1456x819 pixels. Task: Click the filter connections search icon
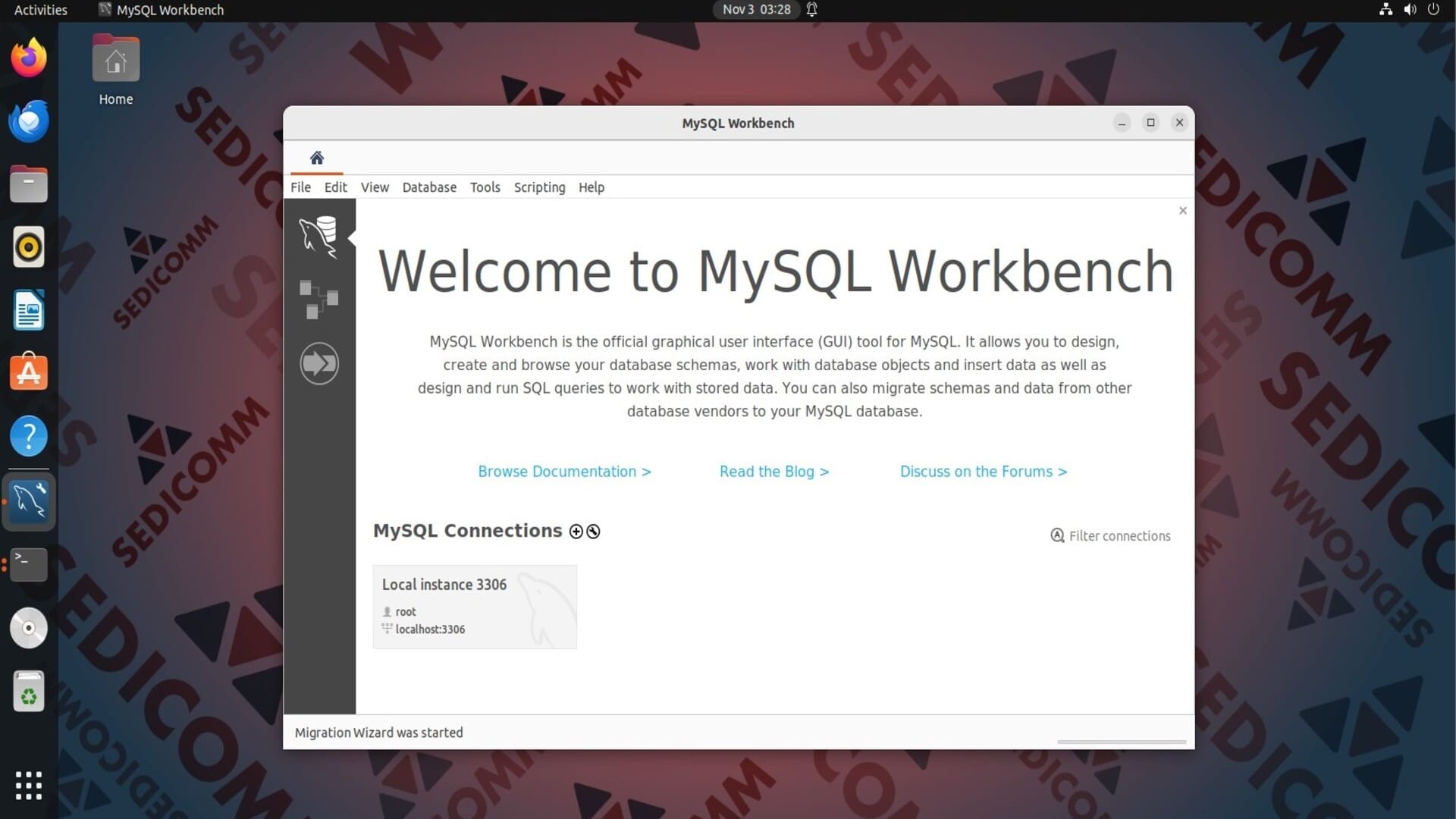pyautogui.click(x=1057, y=535)
